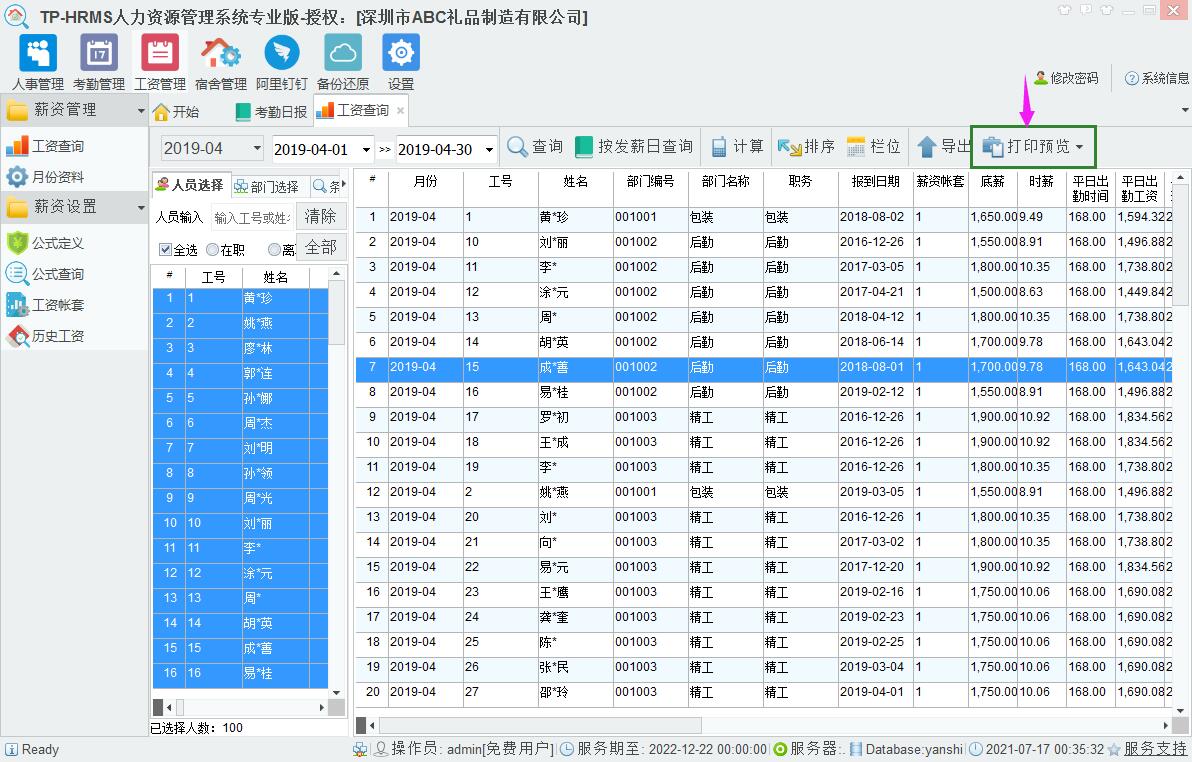1192x762 pixels.
Task: Click the 栏位 columns toolbar button
Action: tap(873, 147)
